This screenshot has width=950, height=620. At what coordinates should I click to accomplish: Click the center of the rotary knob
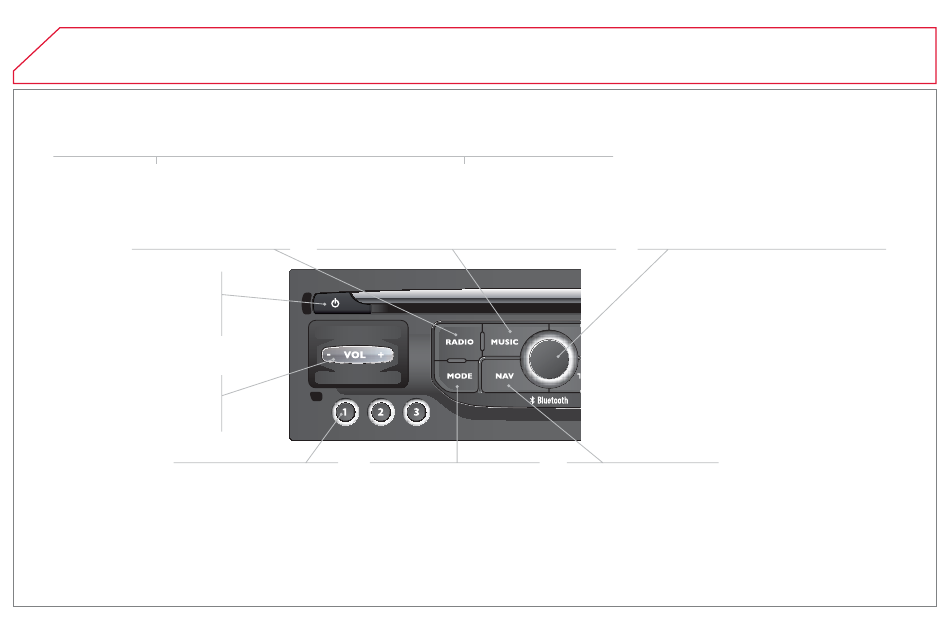[549, 359]
